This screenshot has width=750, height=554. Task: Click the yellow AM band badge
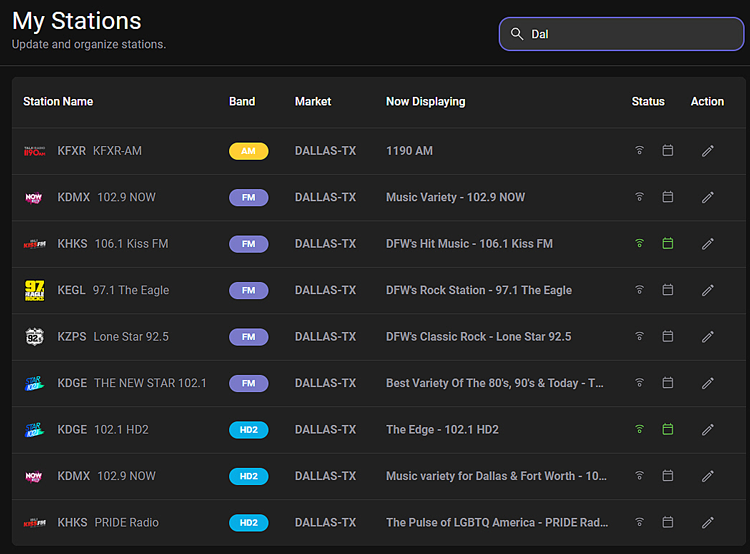point(249,151)
